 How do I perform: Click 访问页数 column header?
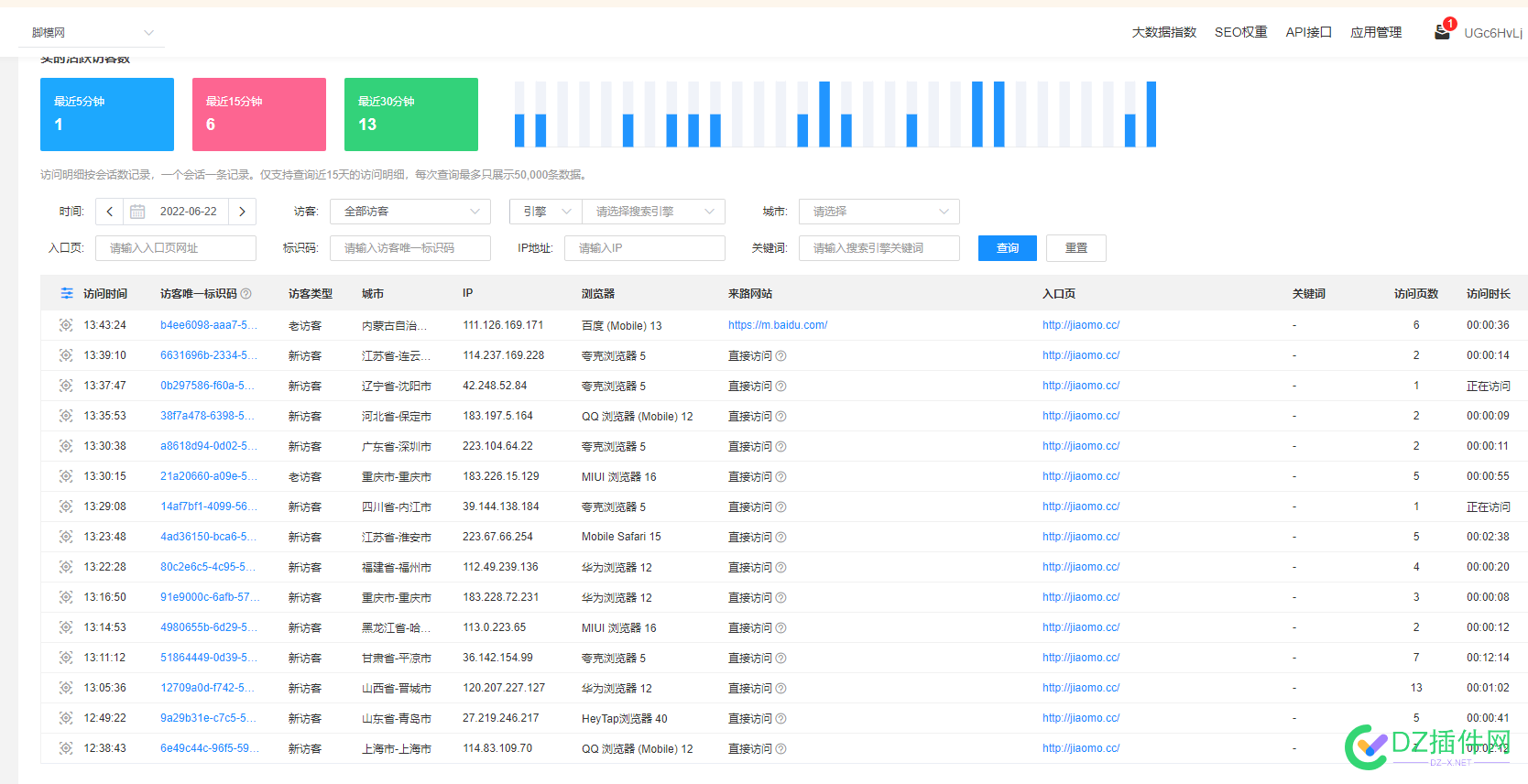(x=1416, y=294)
